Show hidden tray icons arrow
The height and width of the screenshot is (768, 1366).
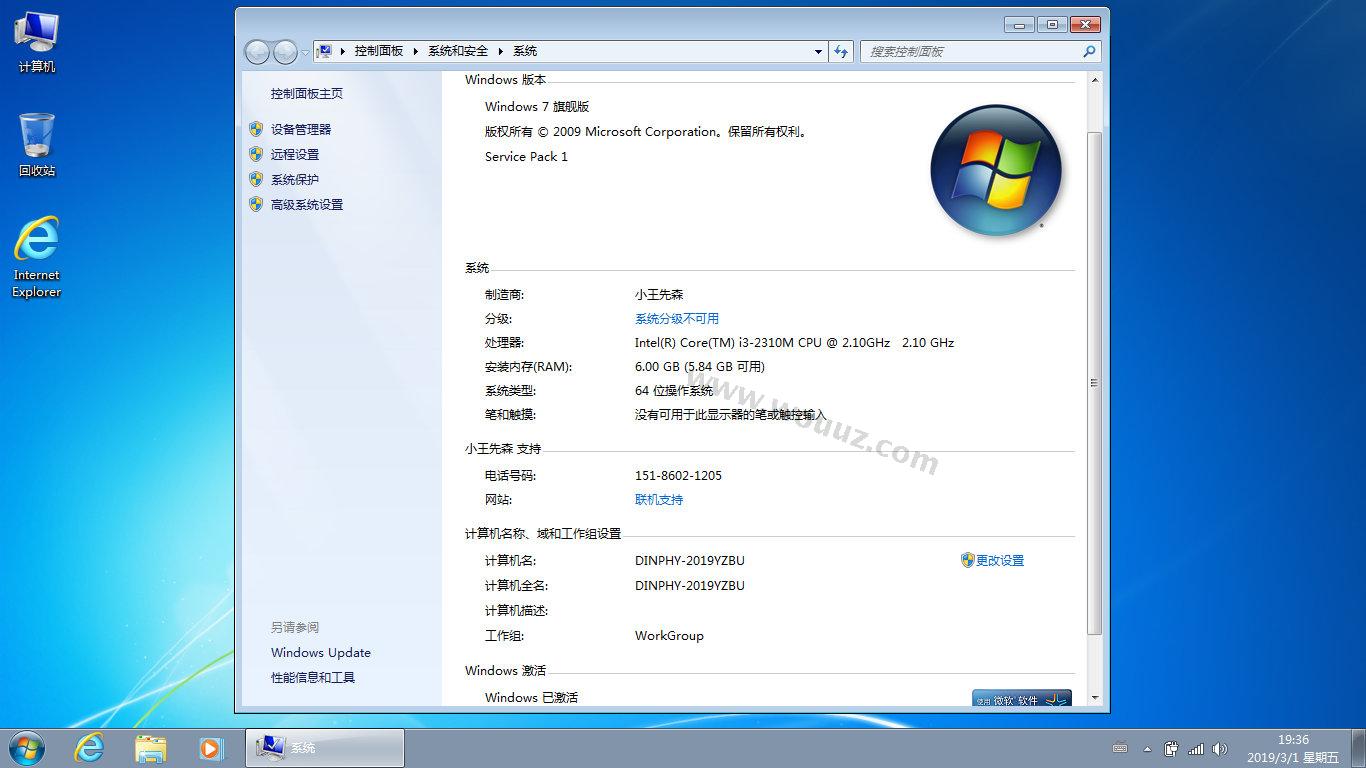coord(1146,749)
